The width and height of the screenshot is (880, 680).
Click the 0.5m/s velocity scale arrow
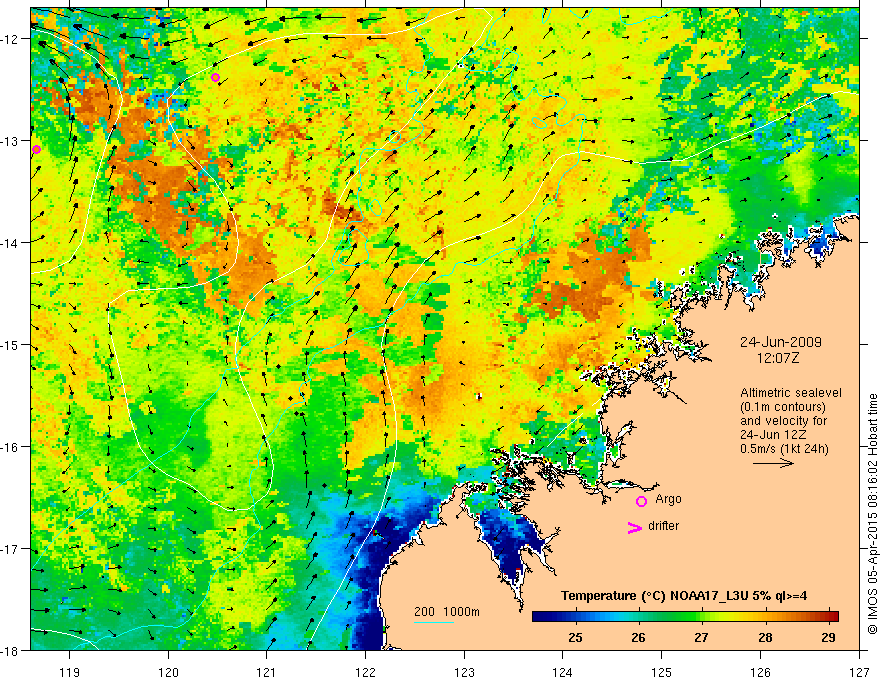pos(773,463)
